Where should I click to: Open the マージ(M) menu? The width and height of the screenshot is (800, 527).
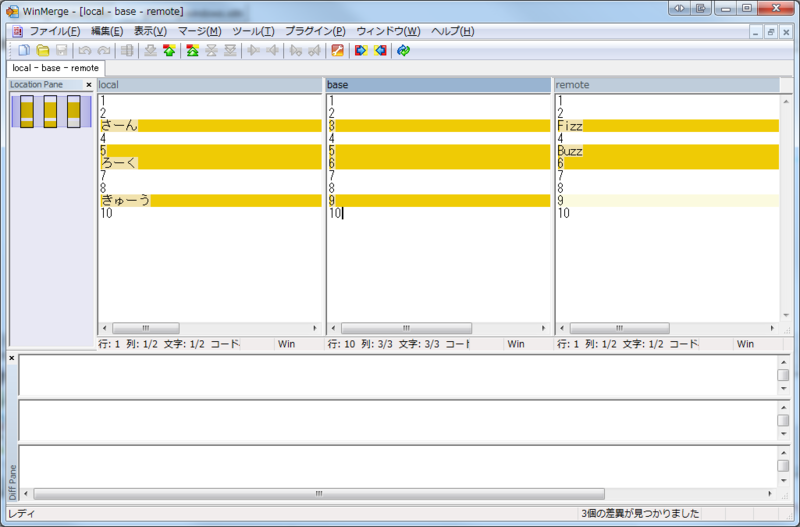click(x=199, y=31)
